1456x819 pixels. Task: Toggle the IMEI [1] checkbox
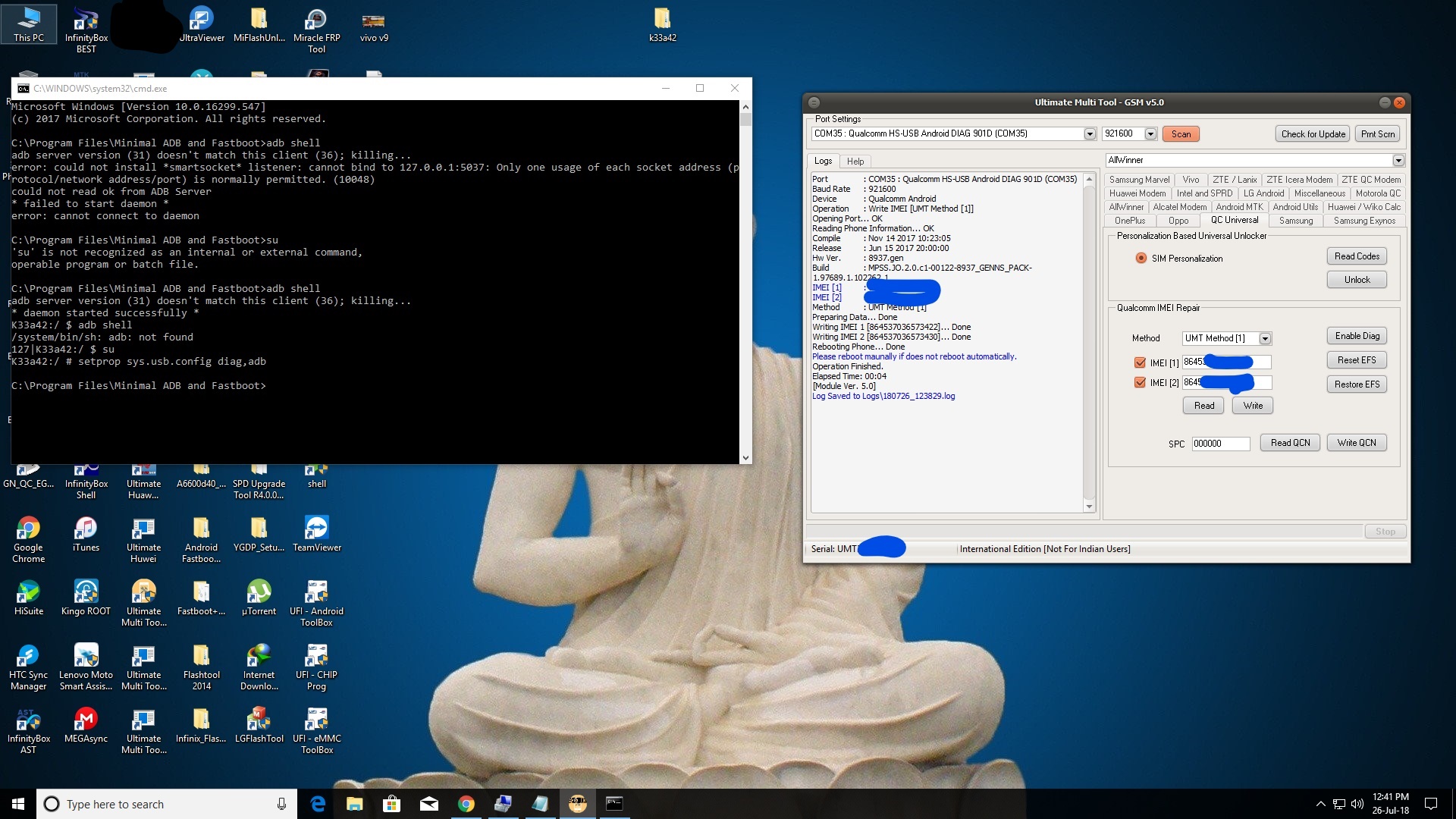point(1140,362)
